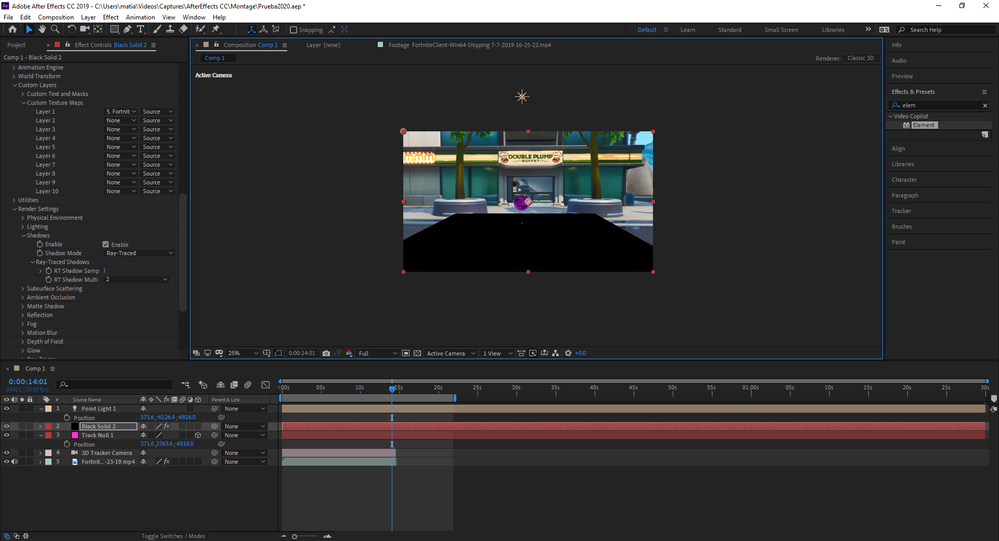Image resolution: width=999 pixels, height=541 pixels.
Task: Open the Active Camera view dropdown
Action: [451, 353]
